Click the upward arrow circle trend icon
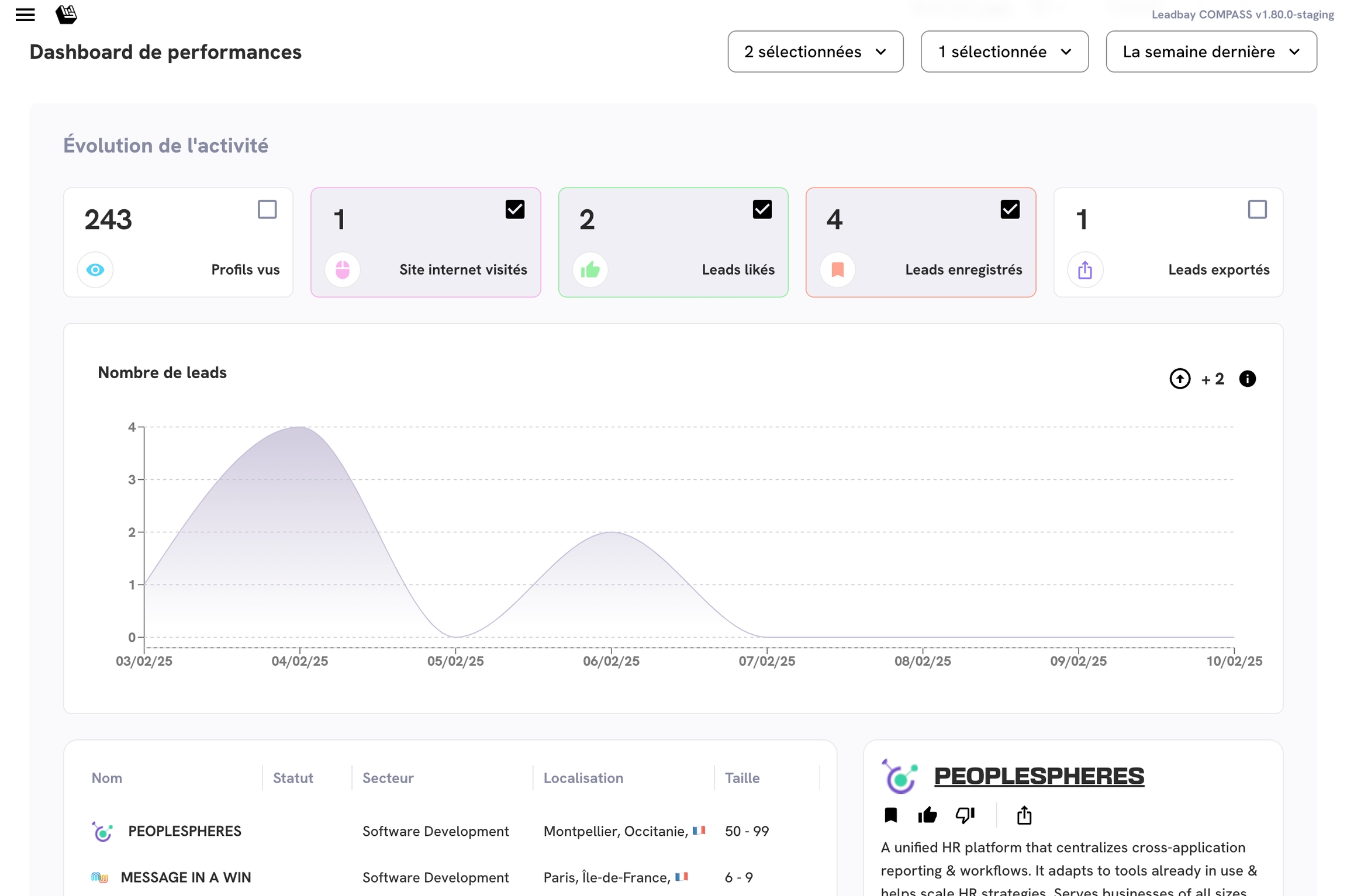Image resolution: width=1347 pixels, height=896 pixels. [x=1180, y=379]
